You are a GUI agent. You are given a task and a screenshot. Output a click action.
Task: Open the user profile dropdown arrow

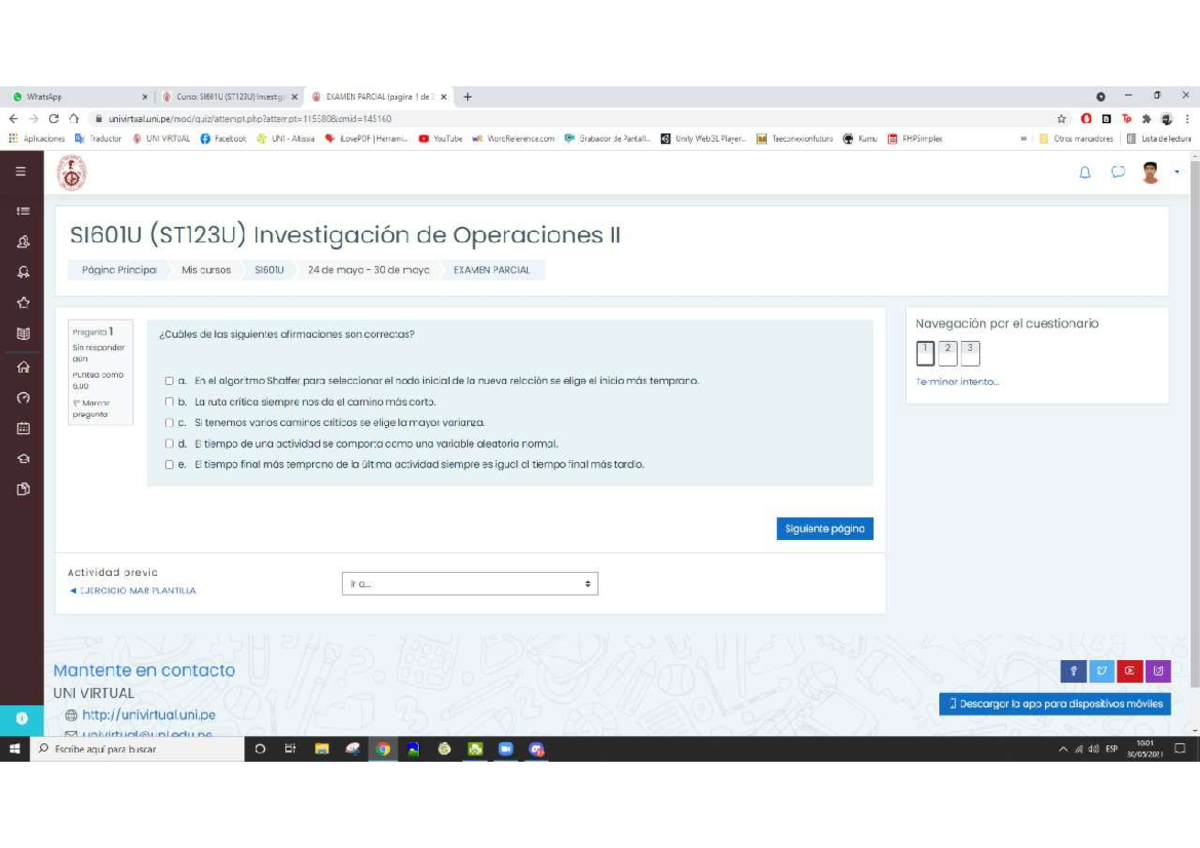tap(1176, 173)
